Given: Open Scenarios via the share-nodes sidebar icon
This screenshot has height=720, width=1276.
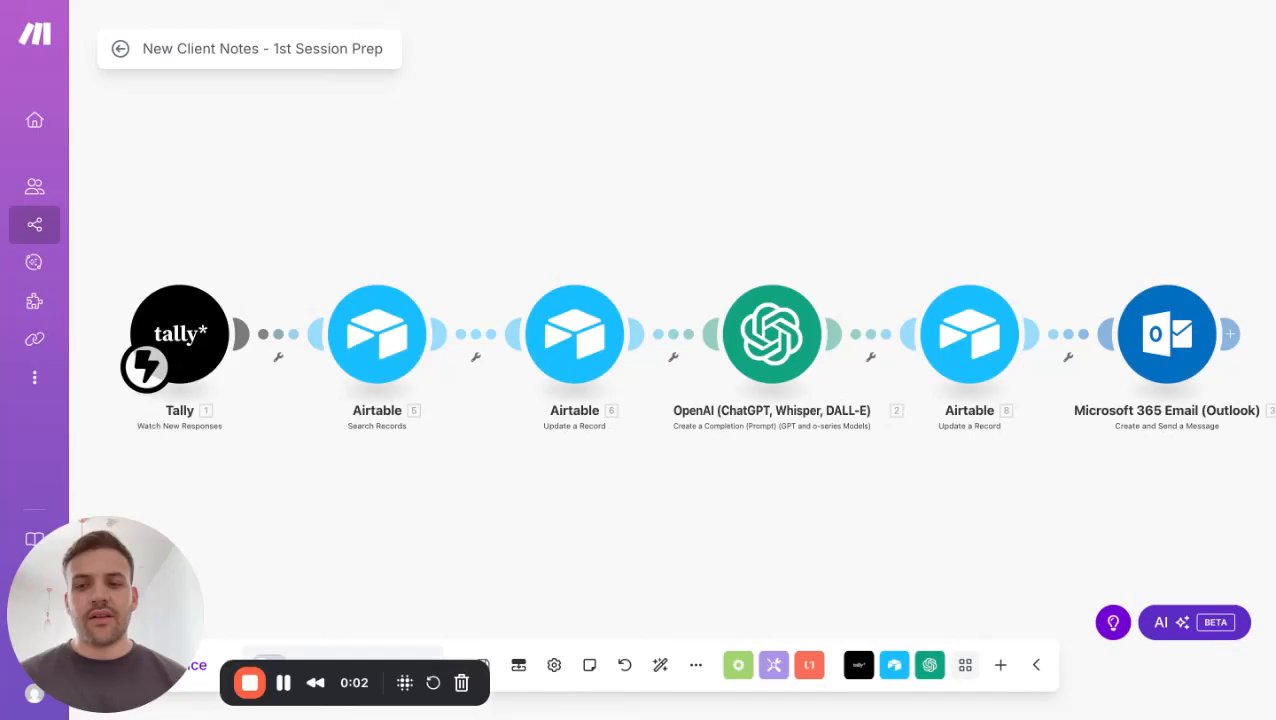Looking at the screenshot, I should [34, 224].
